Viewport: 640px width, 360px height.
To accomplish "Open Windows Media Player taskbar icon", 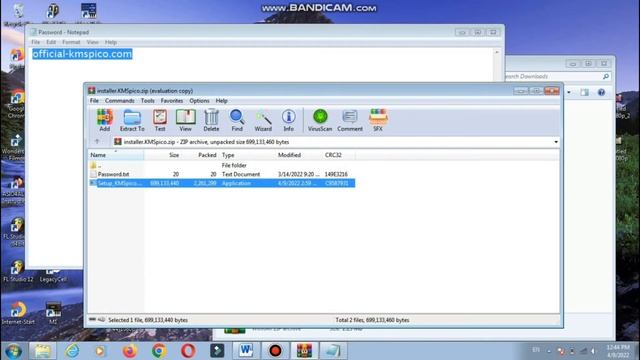I will tap(100, 351).
